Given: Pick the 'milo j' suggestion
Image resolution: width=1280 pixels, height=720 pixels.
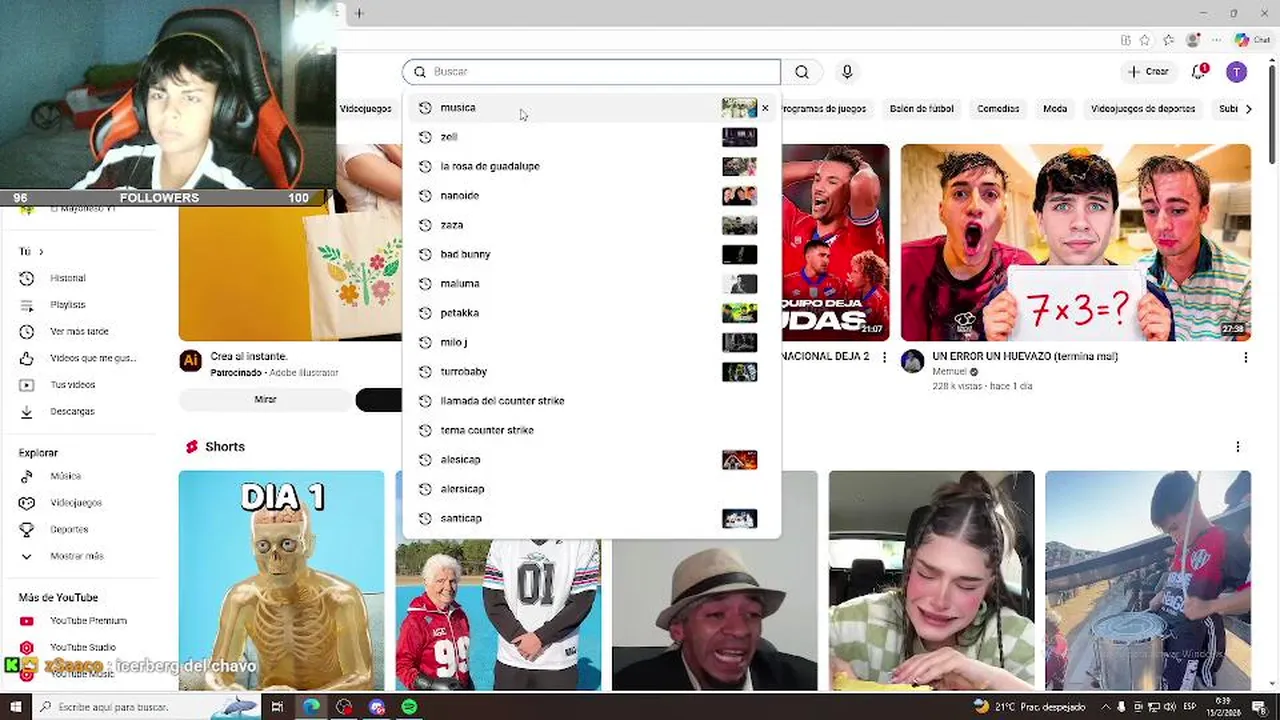Looking at the screenshot, I should point(592,342).
